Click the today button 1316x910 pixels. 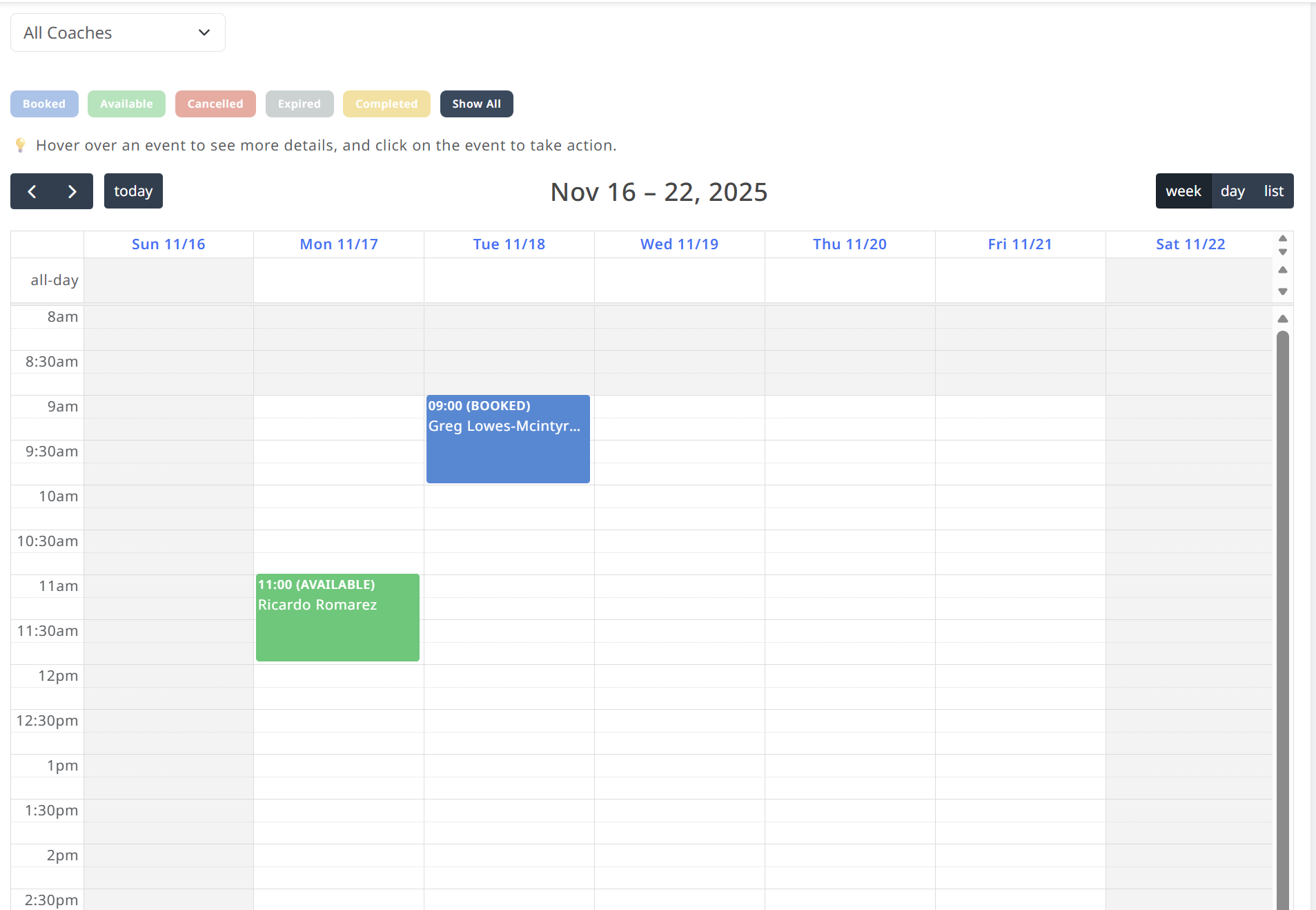(133, 191)
